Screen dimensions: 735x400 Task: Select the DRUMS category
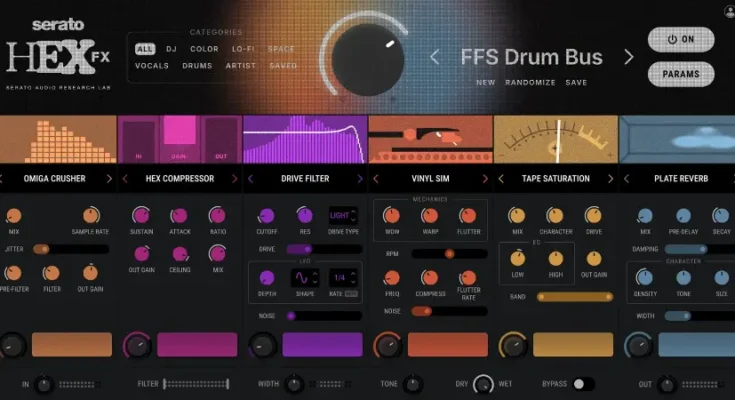pos(197,66)
